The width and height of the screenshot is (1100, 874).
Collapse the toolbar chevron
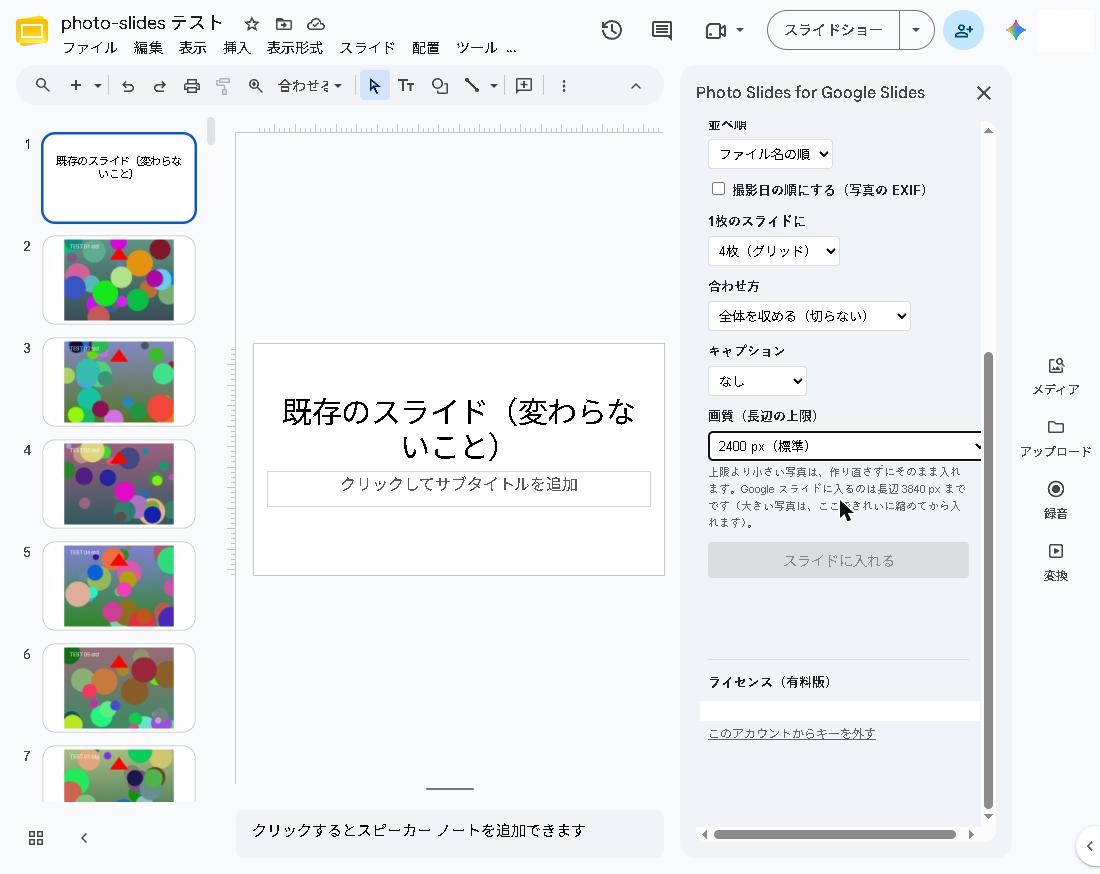636,86
